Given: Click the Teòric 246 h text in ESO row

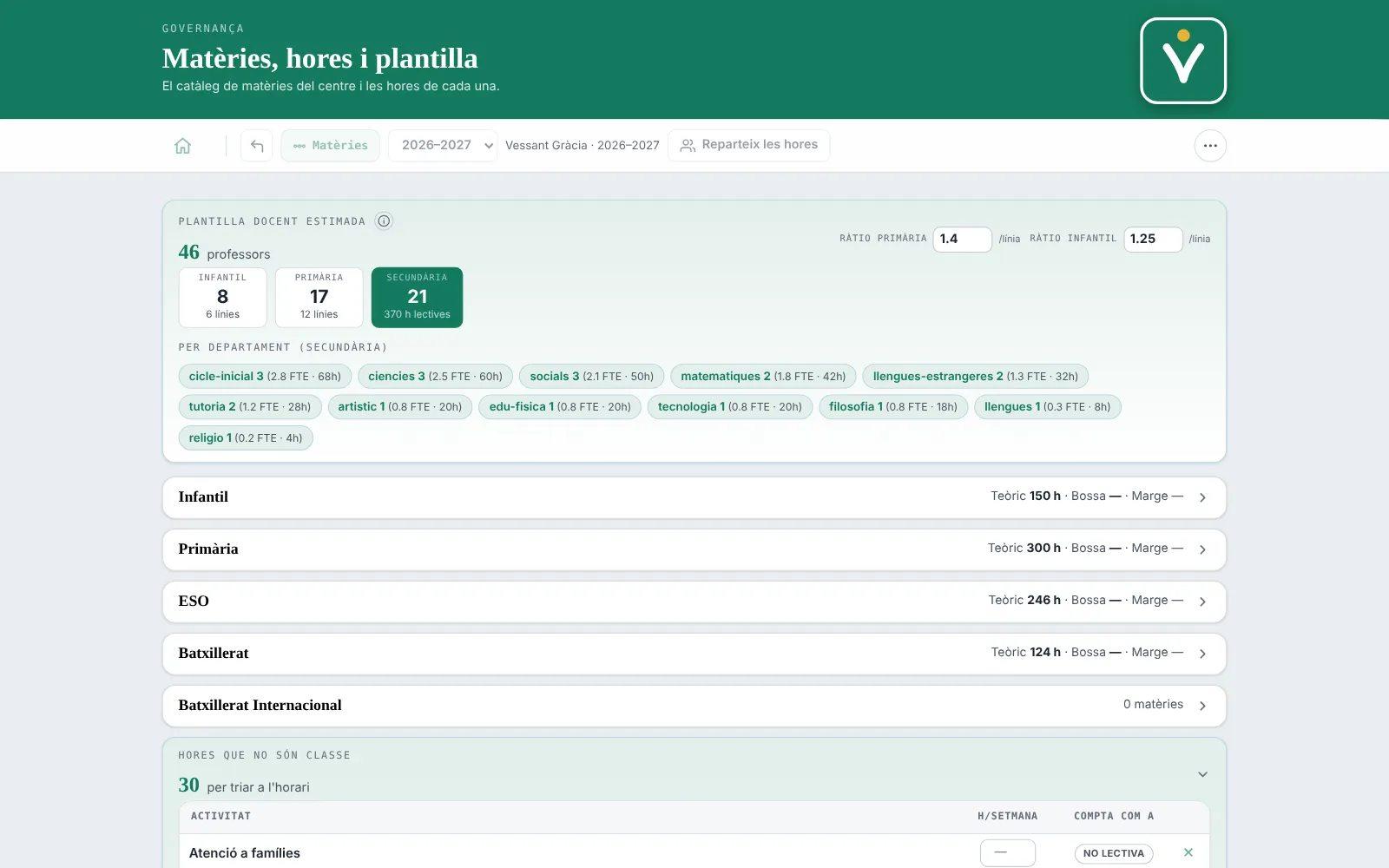Looking at the screenshot, I should (1024, 600).
